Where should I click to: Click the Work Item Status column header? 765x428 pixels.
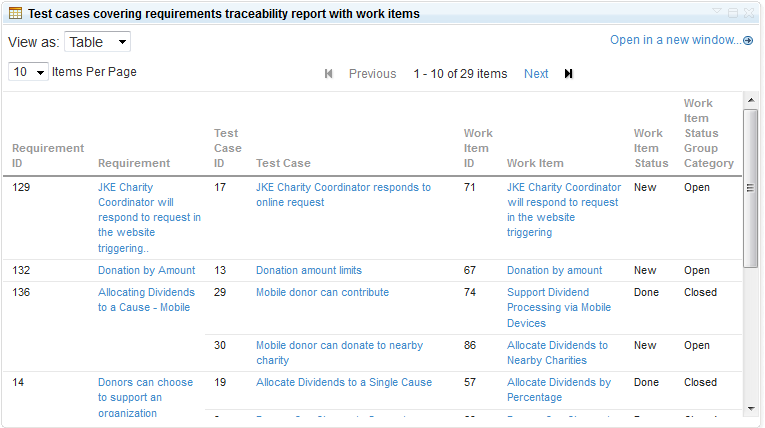(651, 148)
